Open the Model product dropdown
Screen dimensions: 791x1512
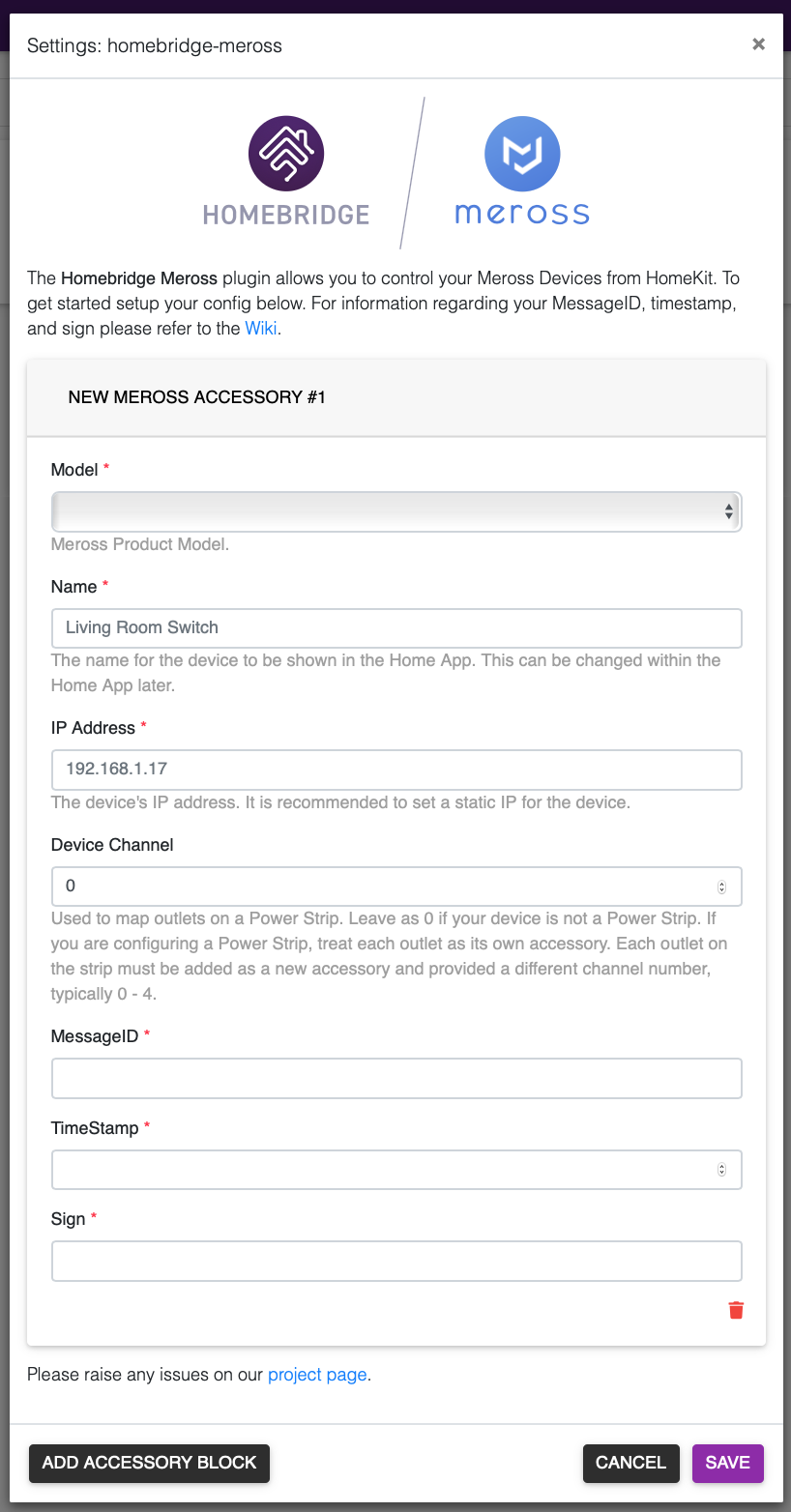tap(396, 511)
